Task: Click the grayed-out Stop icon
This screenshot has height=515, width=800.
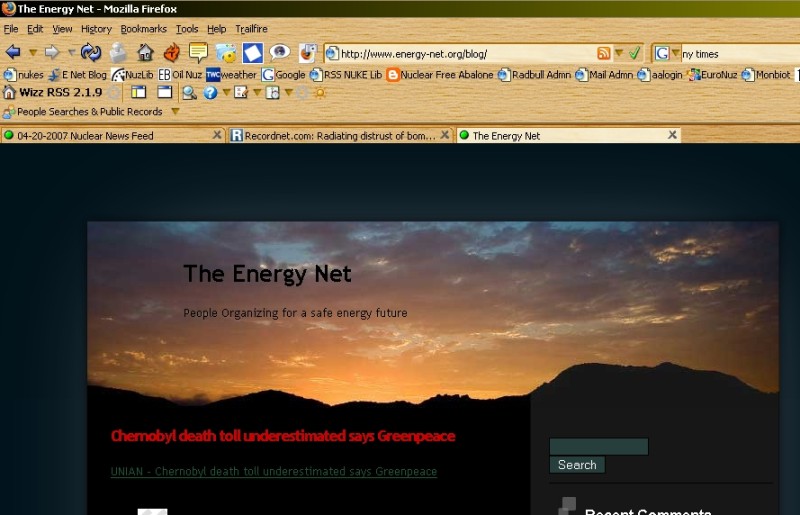Action: click(x=118, y=52)
